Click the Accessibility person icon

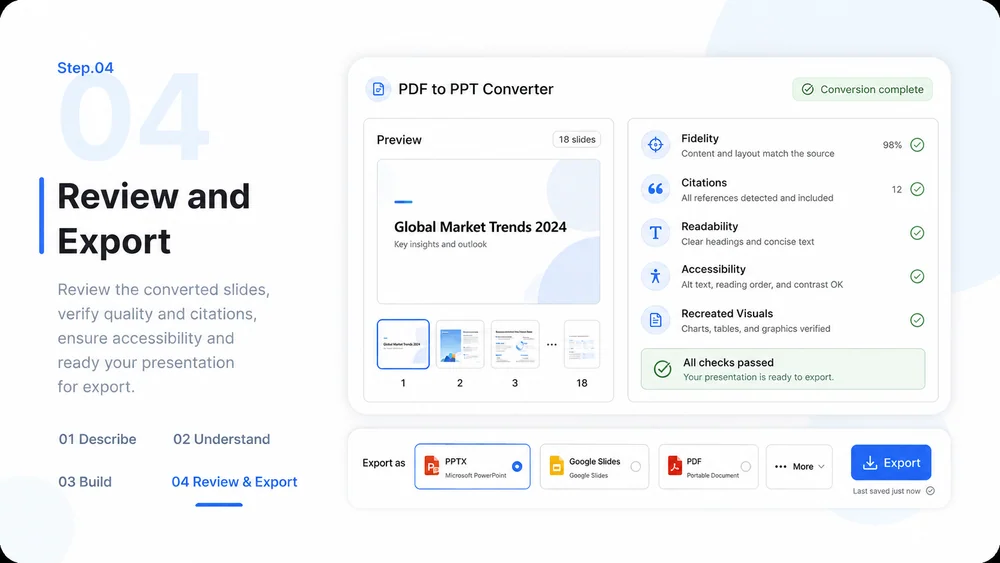pyautogui.click(x=655, y=276)
